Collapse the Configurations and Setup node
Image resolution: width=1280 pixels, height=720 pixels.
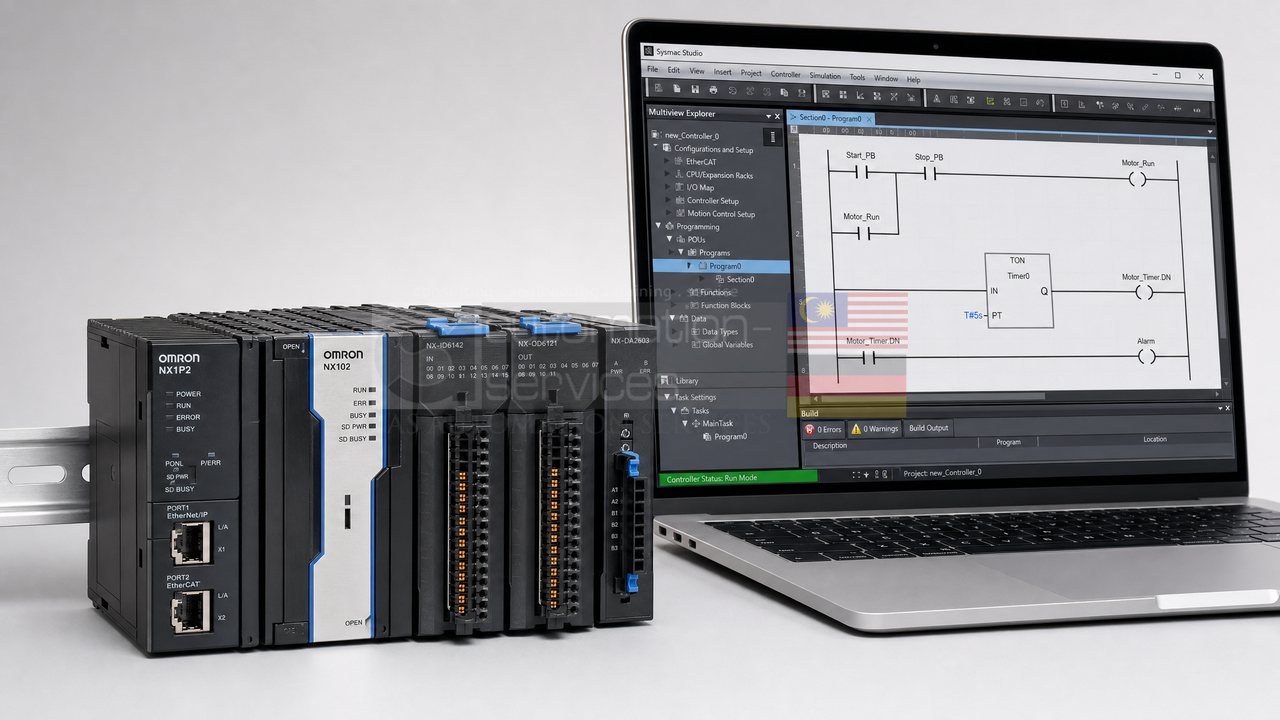tap(657, 148)
